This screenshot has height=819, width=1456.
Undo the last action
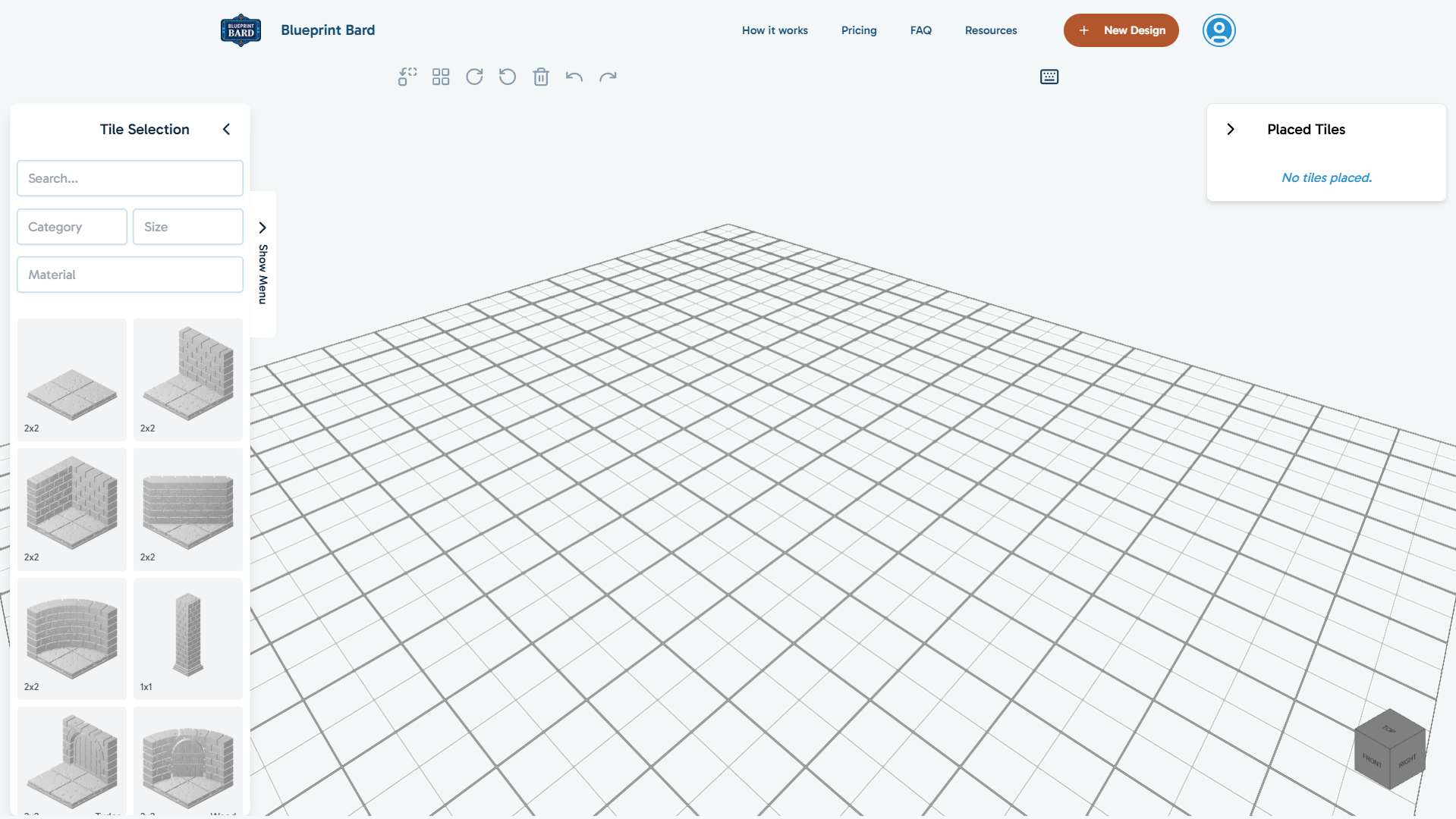[574, 77]
